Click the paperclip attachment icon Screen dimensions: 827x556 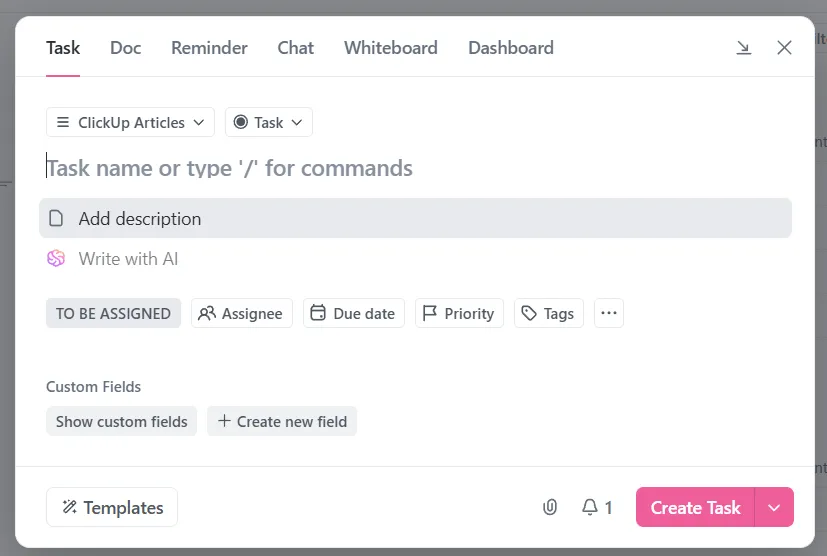click(550, 507)
